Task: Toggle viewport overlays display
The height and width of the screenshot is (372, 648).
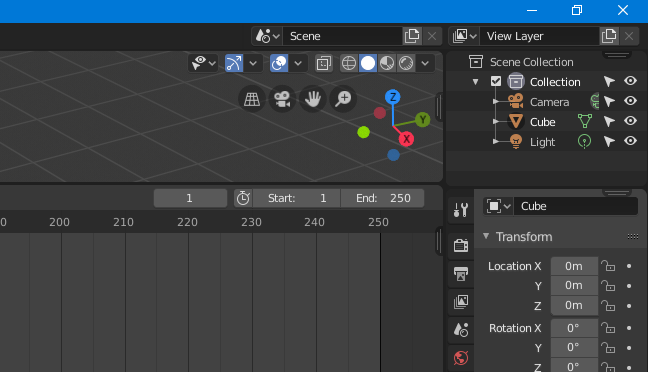Action: 279,63
